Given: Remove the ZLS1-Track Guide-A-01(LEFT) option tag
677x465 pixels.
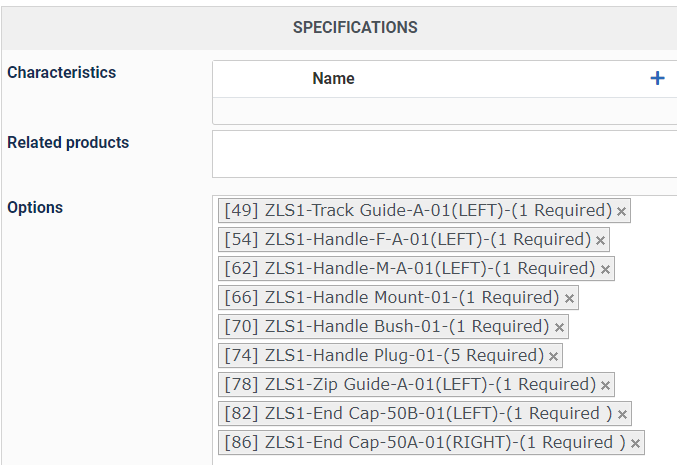Looking at the screenshot, I should [x=621, y=212].
